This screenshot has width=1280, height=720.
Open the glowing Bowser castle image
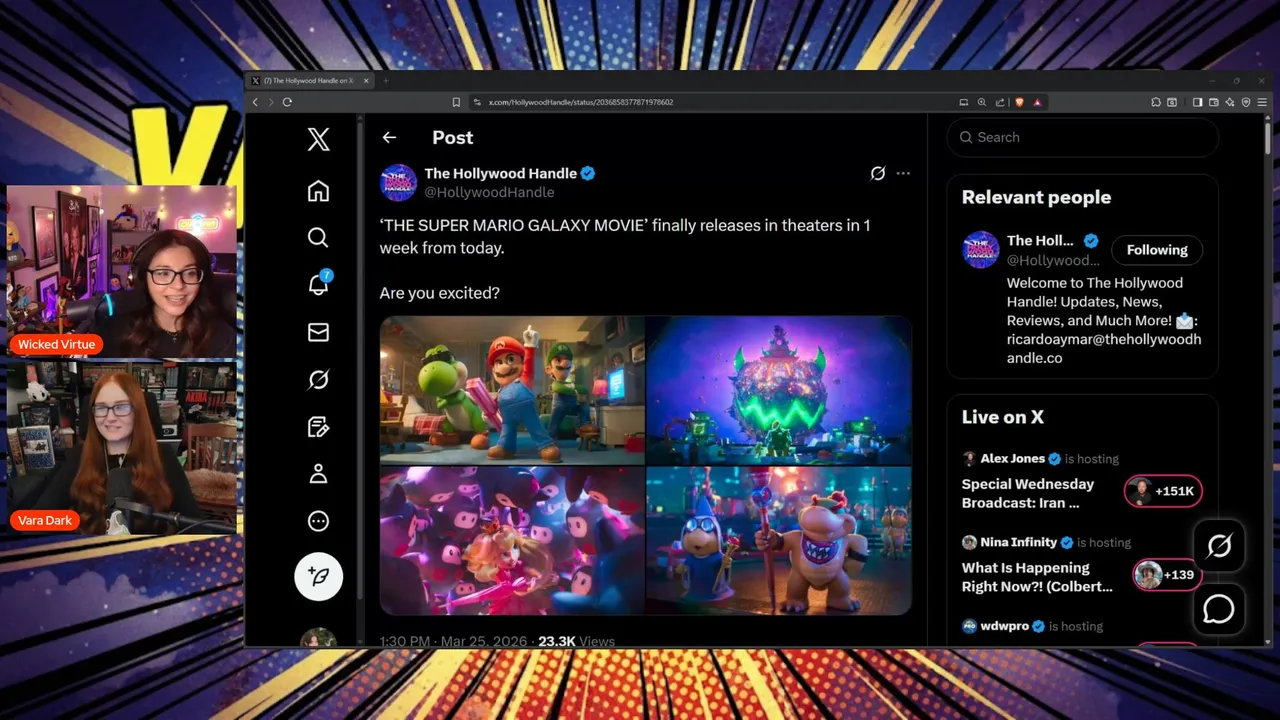click(779, 390)
